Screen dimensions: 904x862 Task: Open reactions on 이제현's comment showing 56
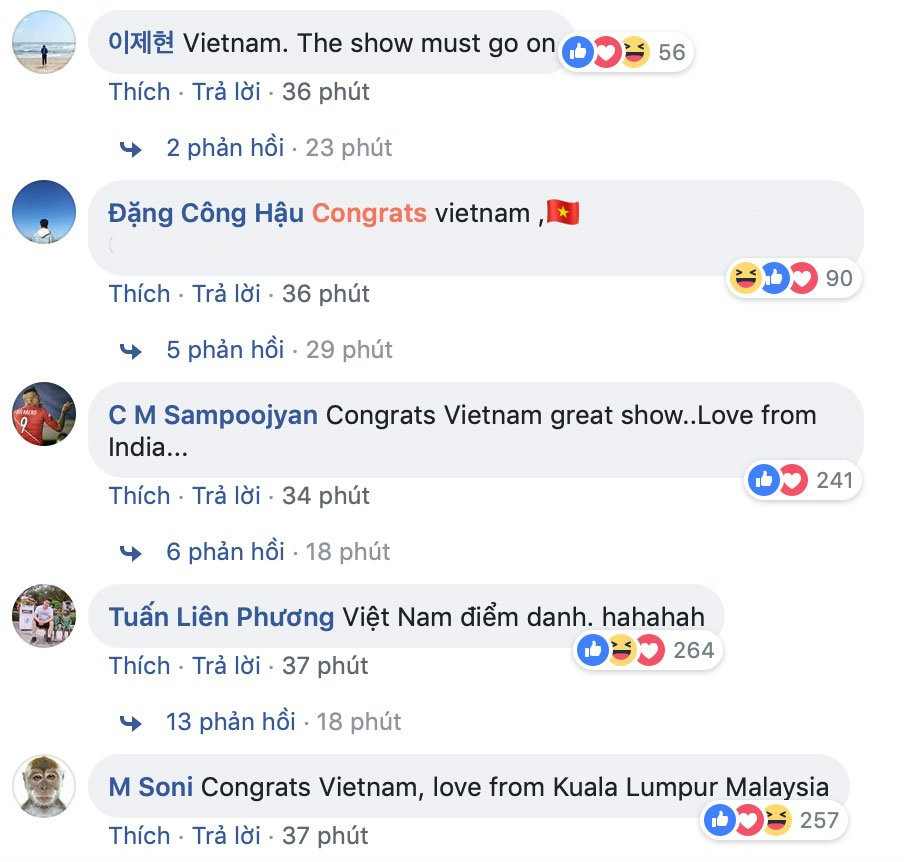pos(626,52)
